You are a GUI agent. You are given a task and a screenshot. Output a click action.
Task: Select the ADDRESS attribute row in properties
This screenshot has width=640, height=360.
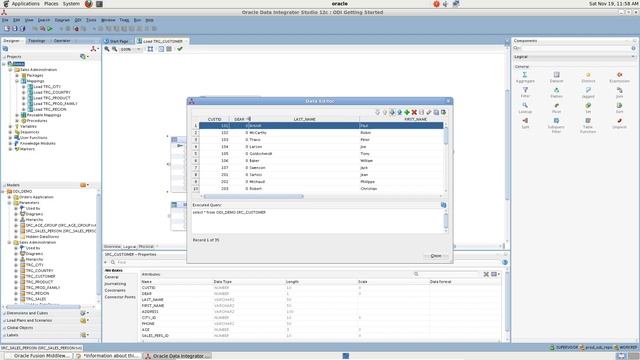point(320,311)
